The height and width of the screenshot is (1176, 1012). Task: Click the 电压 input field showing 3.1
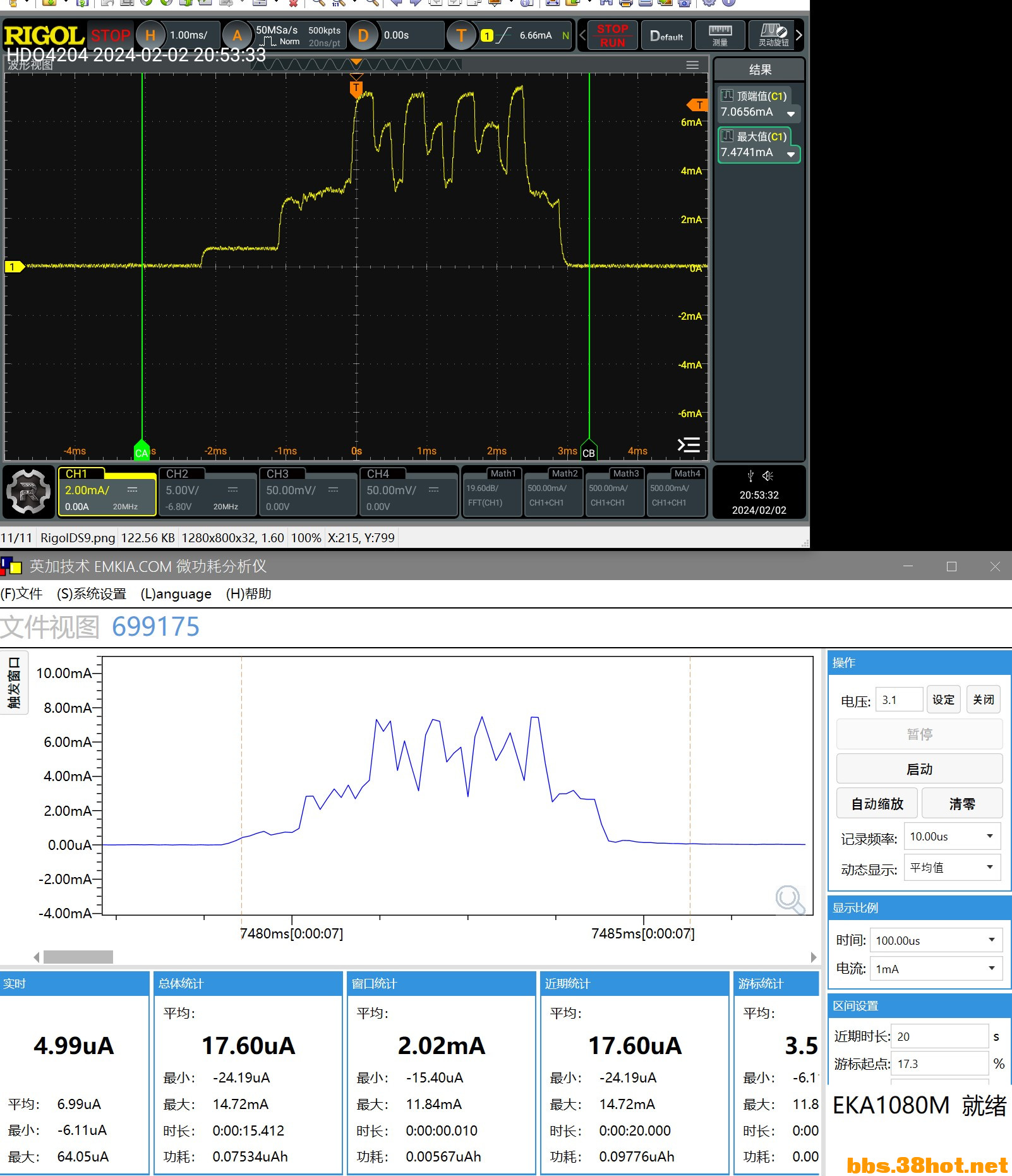click(899, 700)
